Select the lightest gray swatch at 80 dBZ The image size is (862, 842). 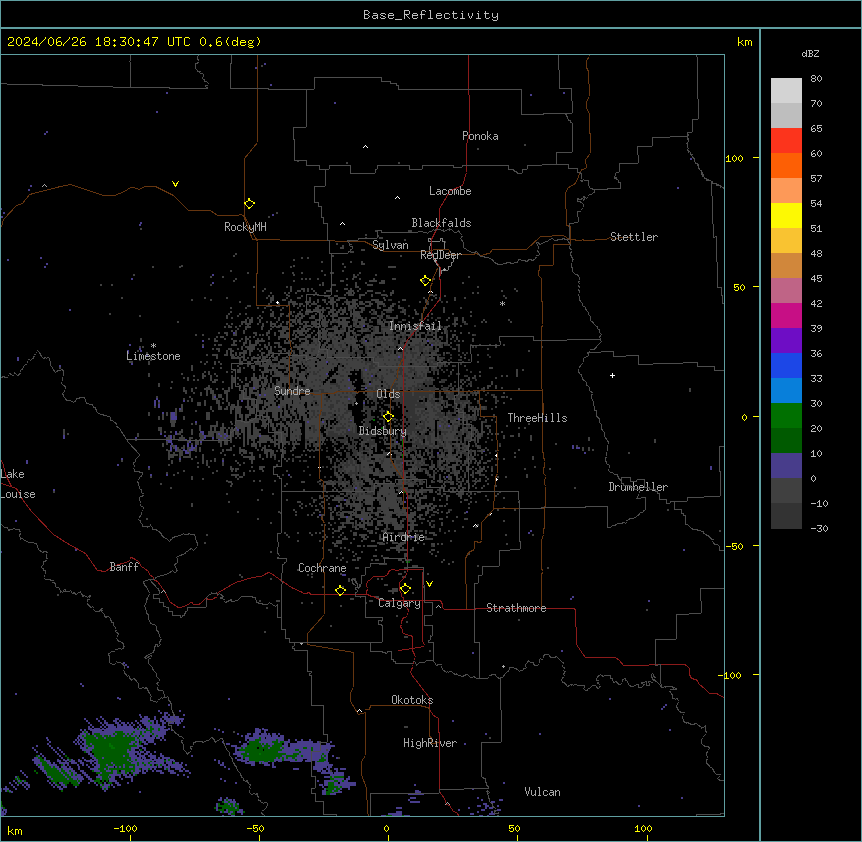pyautogui.click(x=786, y=90)
